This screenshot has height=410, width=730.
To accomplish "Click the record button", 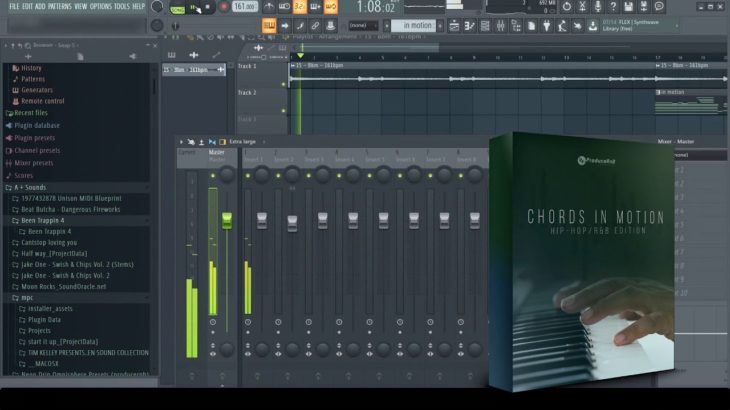I will tap(224, 7).
